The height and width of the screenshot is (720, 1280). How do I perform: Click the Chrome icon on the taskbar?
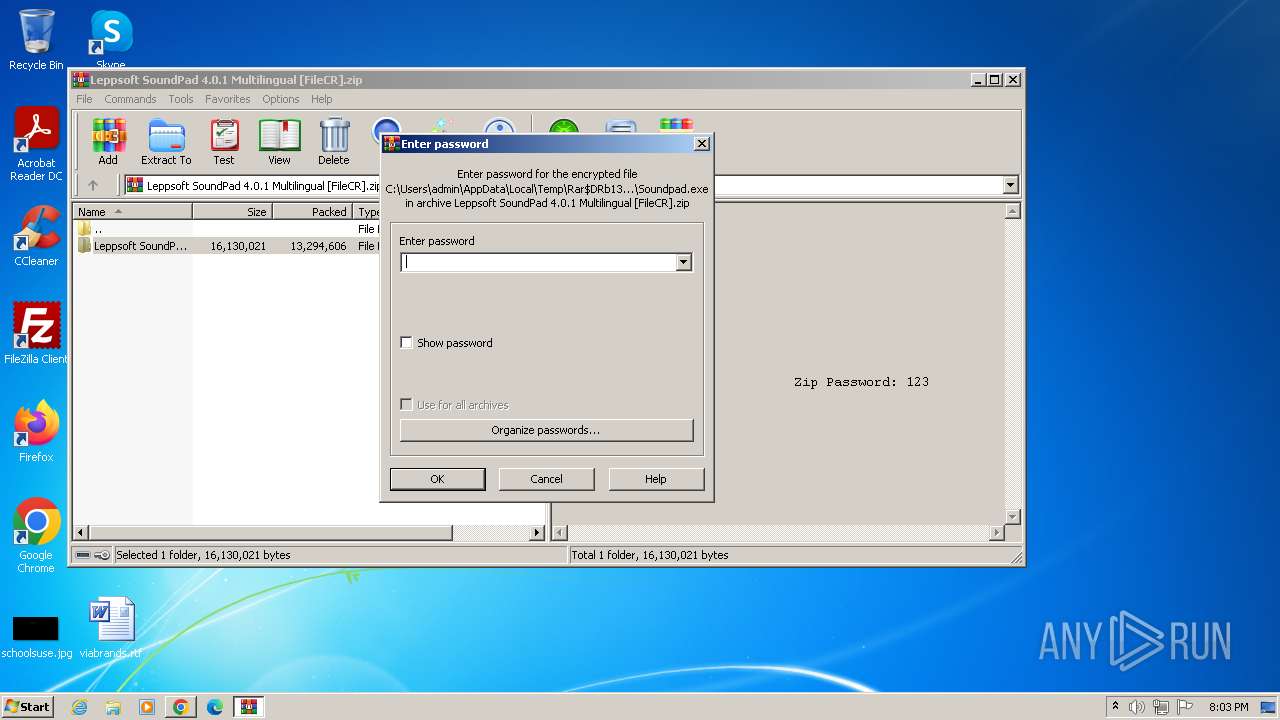coord(180,707)
